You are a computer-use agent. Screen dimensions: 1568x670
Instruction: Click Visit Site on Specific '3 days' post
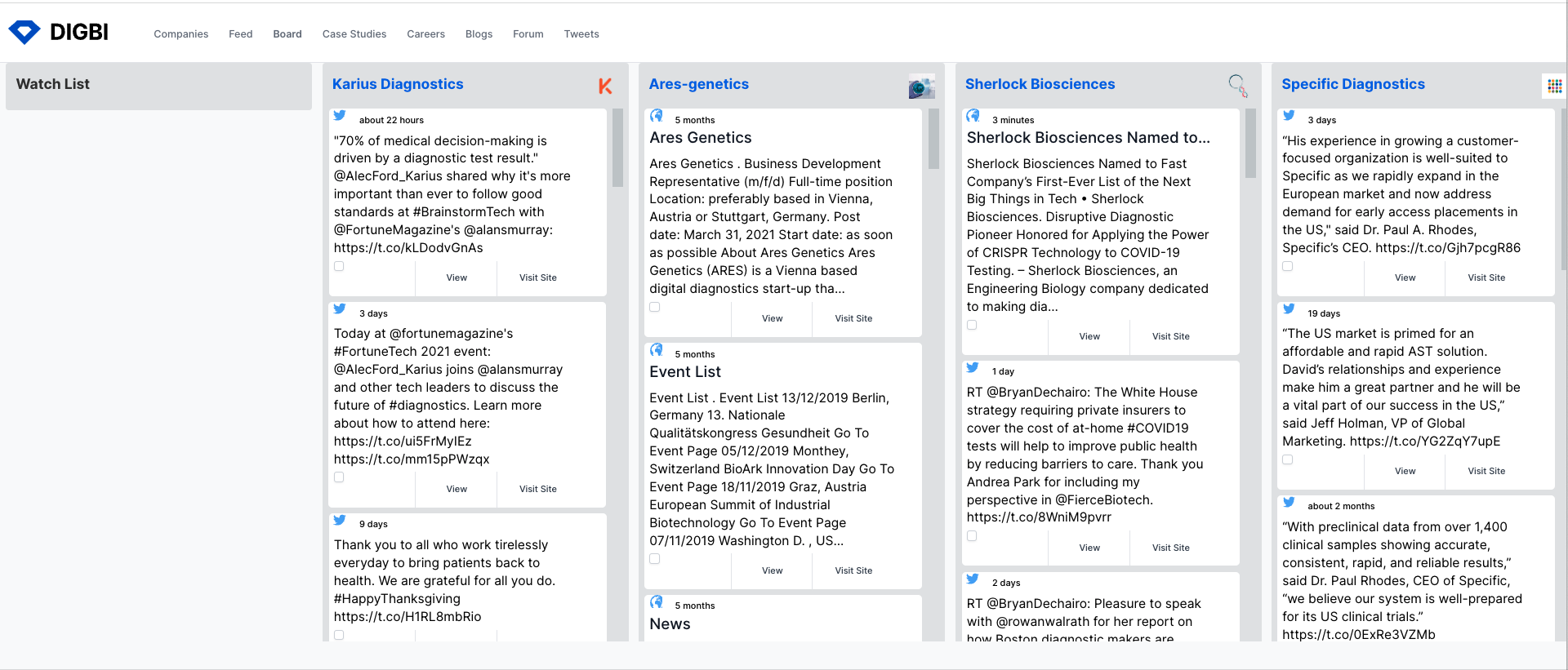click(x=1486, y=278)
